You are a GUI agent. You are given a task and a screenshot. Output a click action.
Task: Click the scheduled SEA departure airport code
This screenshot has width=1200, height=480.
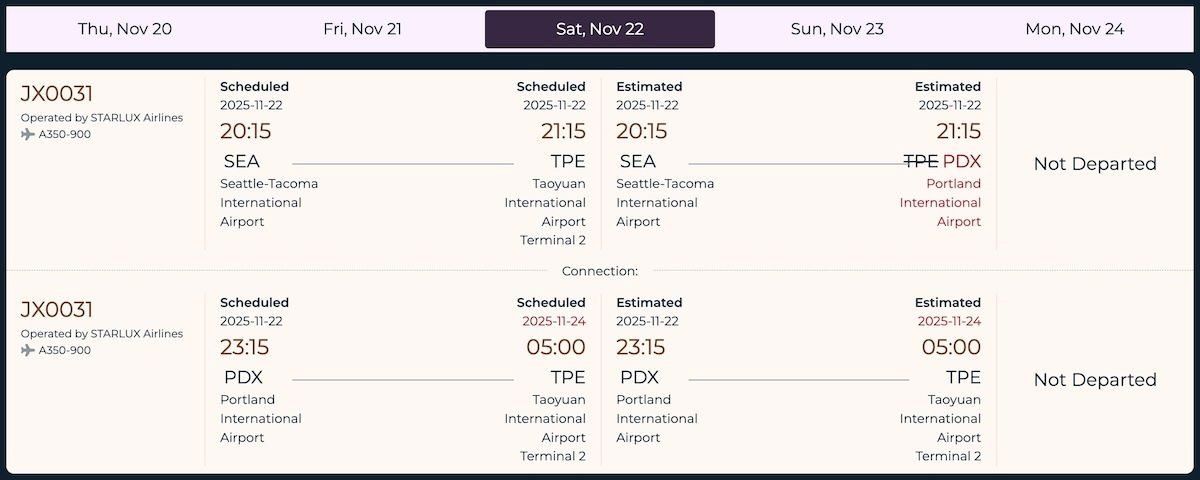(241, 162)
